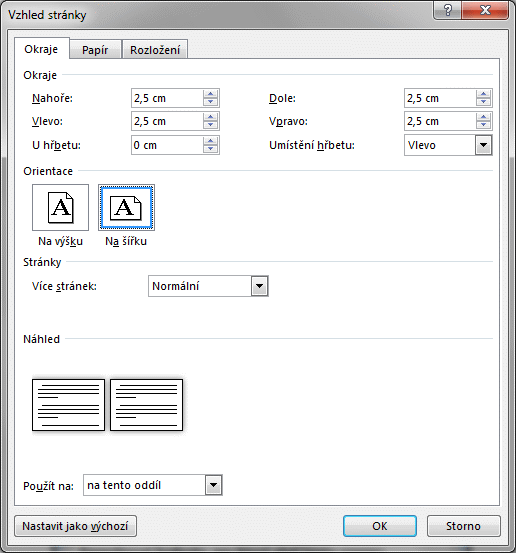This screenshot has width=516, height=553.
Task: Select the Na výšku portrait orientation icon
Action: tap(60, 207)
